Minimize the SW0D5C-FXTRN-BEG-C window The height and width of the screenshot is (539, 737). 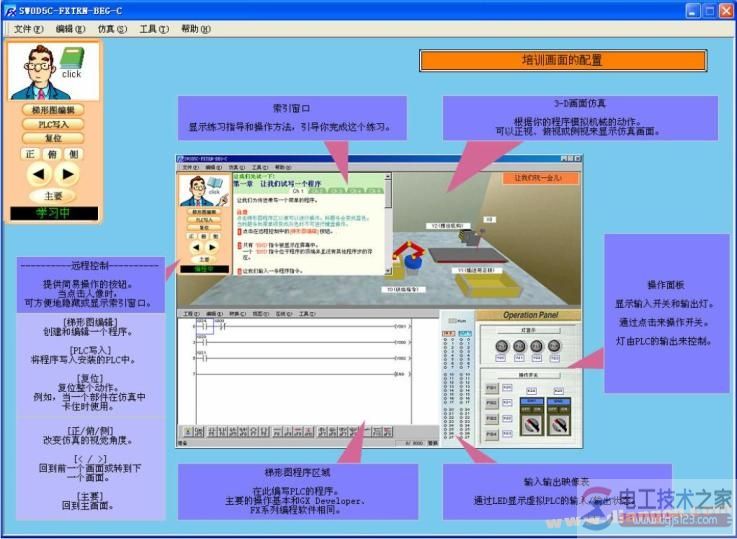[x=693, y=10]
